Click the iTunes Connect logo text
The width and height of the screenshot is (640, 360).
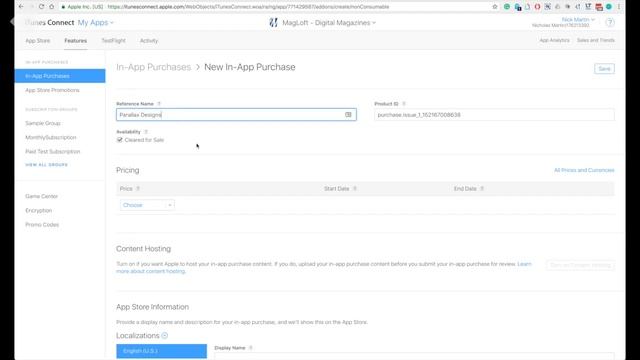pyautogui.click(x=49, y=22)
